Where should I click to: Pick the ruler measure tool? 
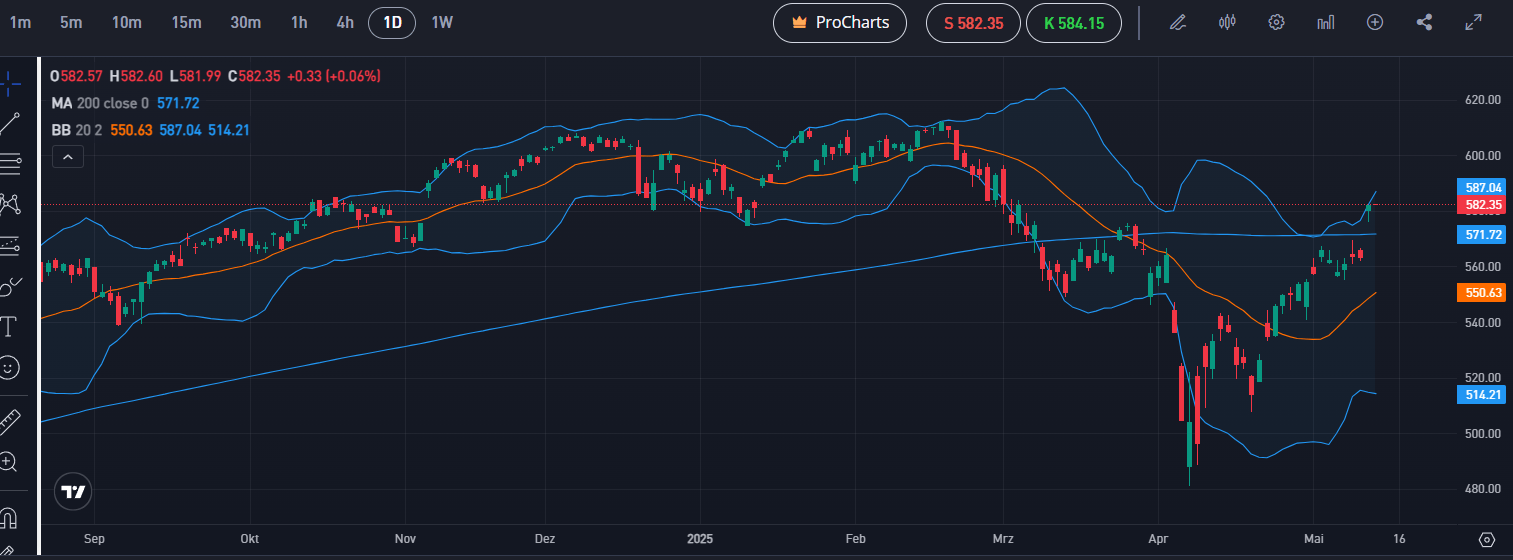coord(9,420)
